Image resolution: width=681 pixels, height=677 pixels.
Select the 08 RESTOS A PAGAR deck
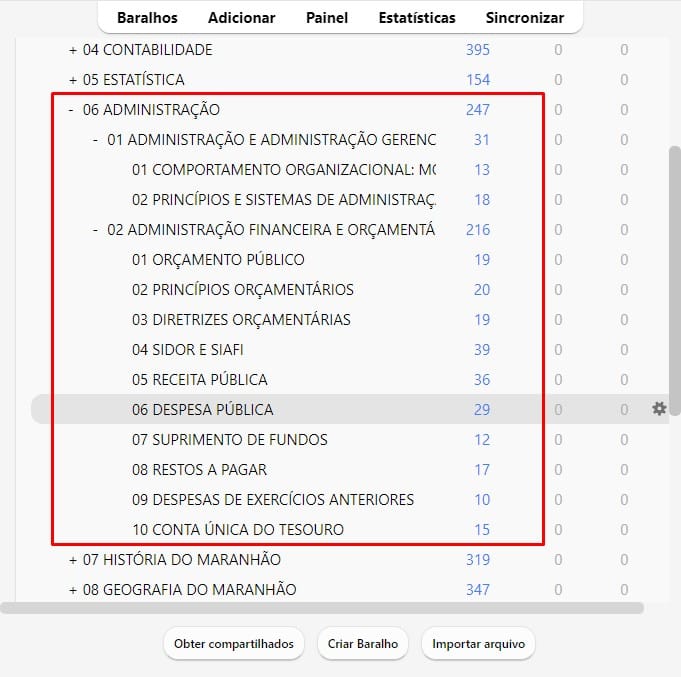pos(199,469)
